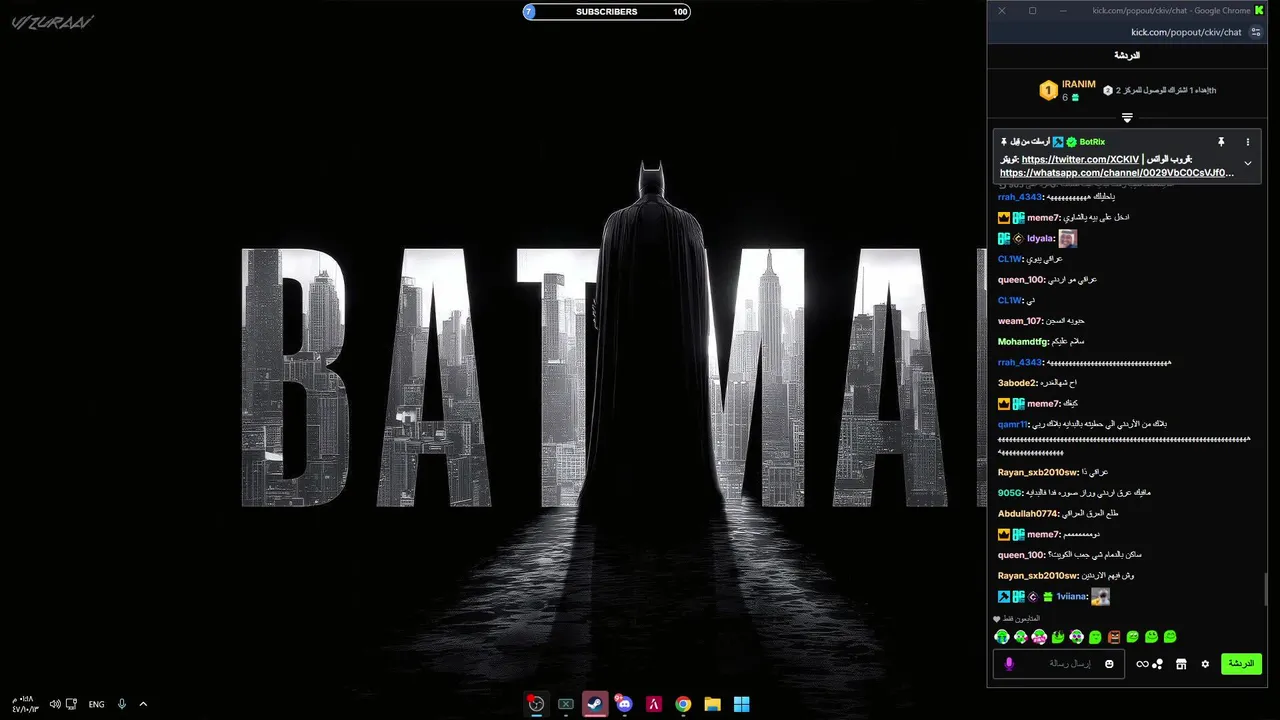
Task: Click the three-dots points icon
Action: click(x=1158, y=664)
